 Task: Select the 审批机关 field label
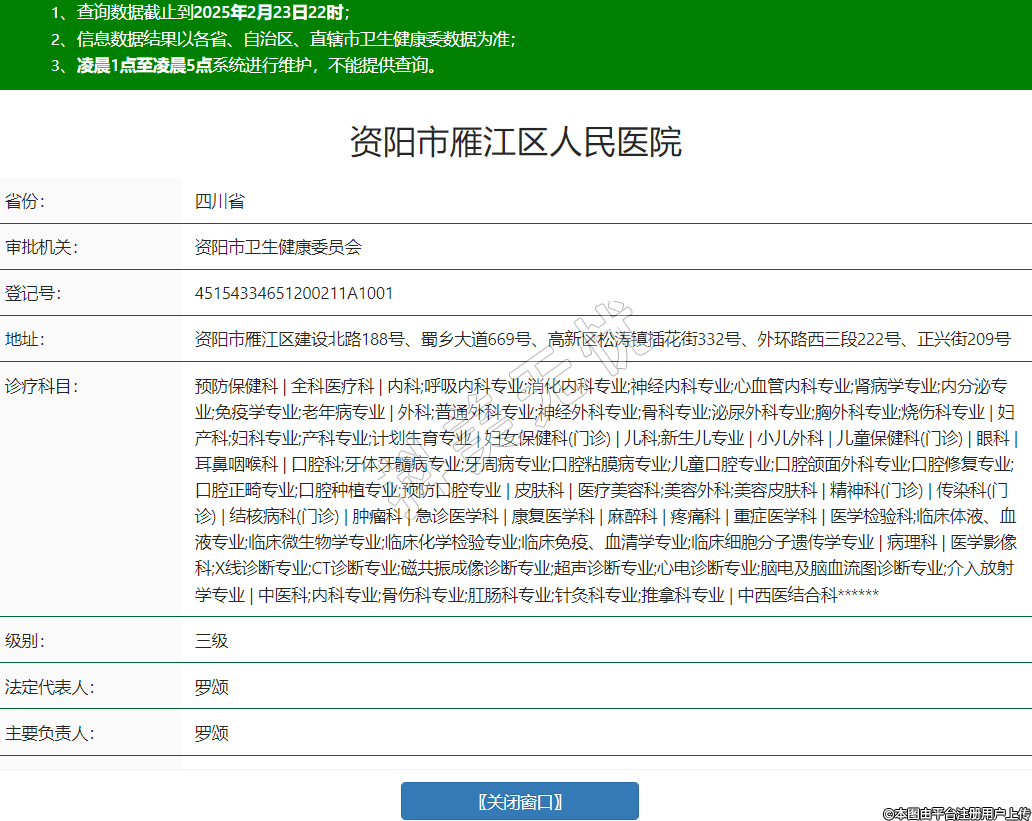41,247
